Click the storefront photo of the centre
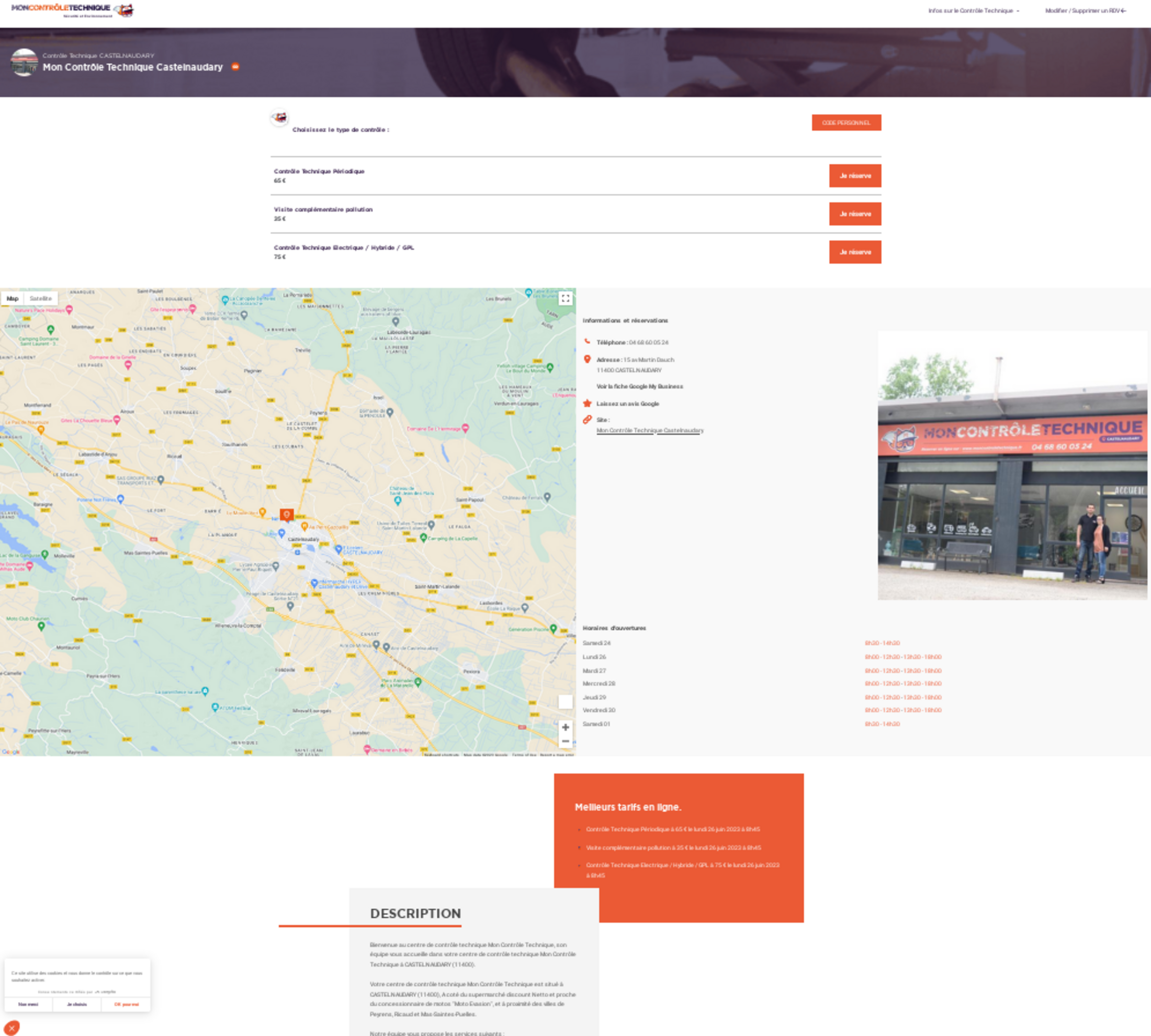 pyautogui.click(x=1012, y=465)
